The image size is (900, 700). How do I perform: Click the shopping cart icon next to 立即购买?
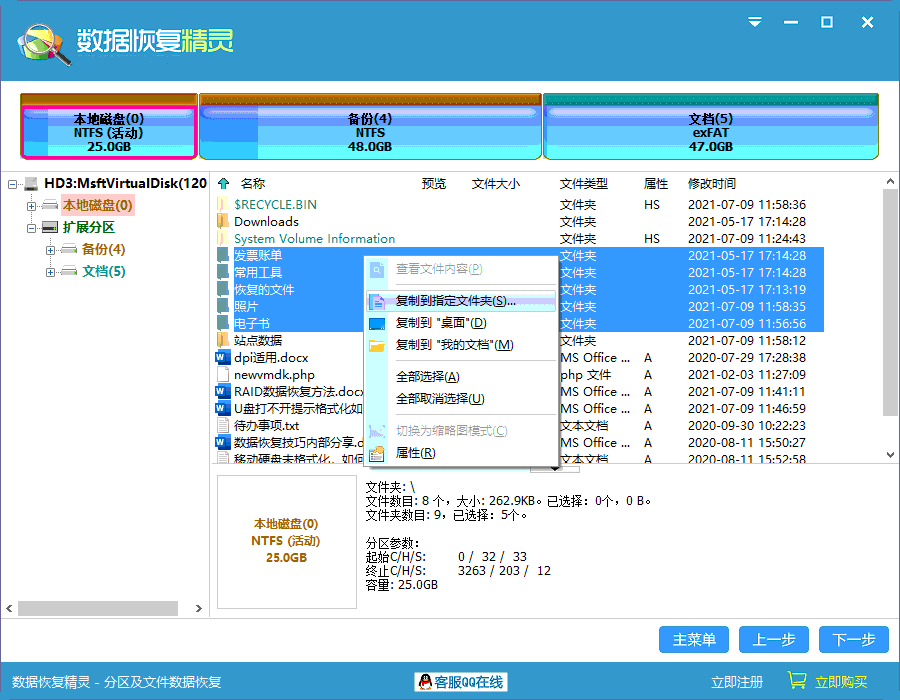[x=798, y=680]
